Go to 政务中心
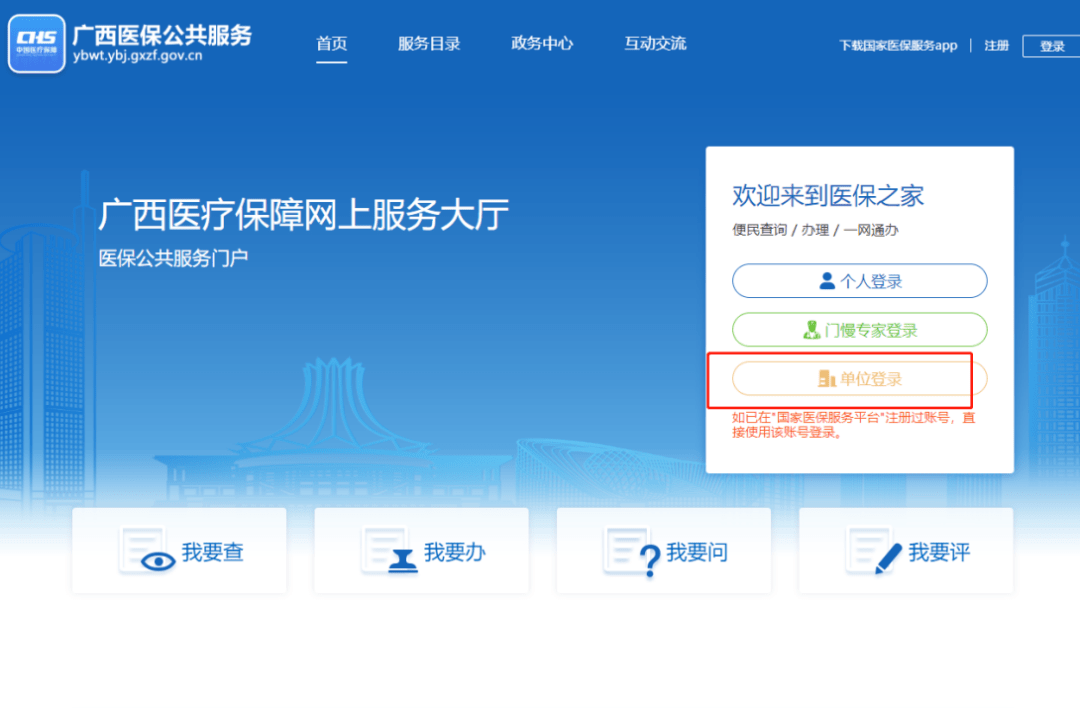 (542, 43)
